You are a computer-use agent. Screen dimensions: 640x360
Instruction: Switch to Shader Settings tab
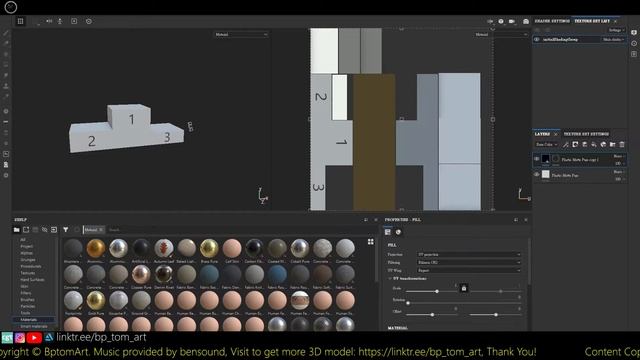tap(552, 21)
